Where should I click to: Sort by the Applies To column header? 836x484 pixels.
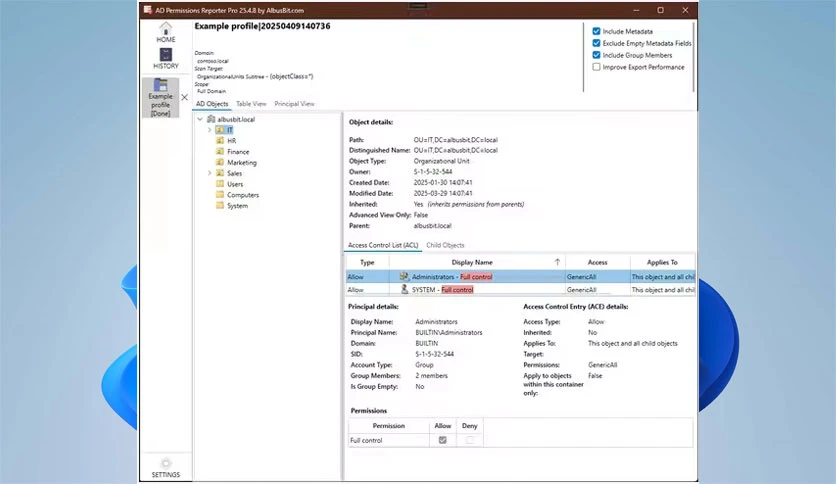pos(662,262)
